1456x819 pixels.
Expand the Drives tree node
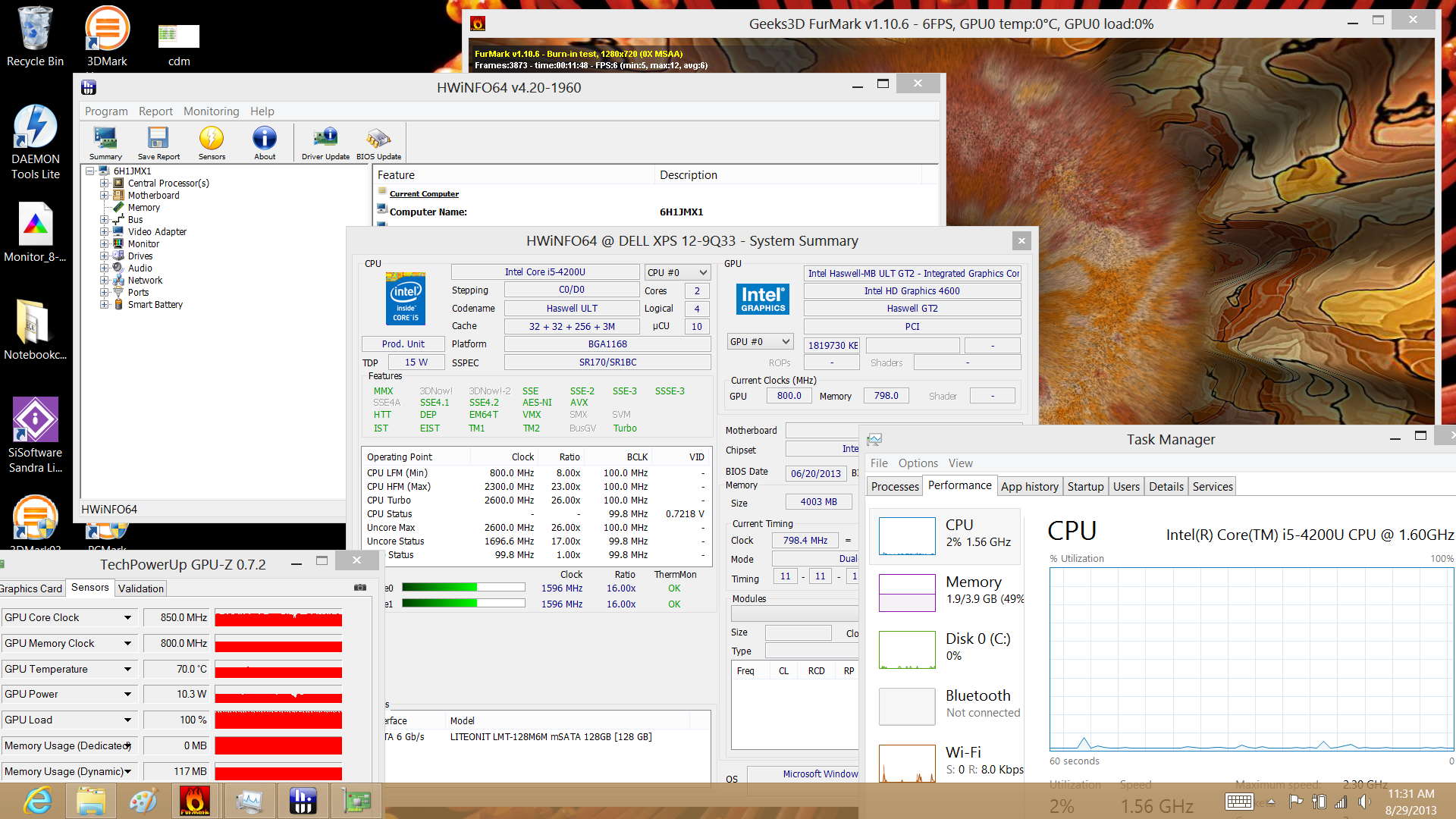coord(105,256)
